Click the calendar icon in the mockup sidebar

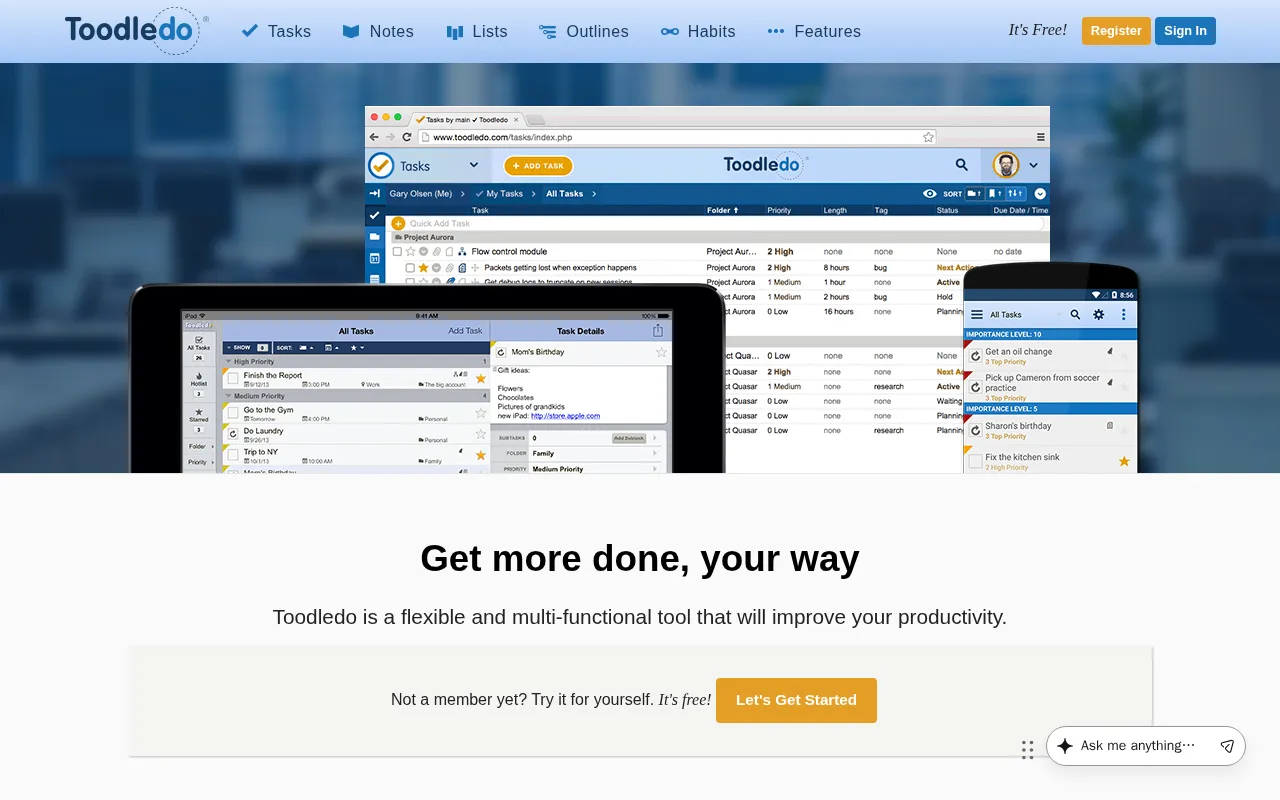point(375,258)
